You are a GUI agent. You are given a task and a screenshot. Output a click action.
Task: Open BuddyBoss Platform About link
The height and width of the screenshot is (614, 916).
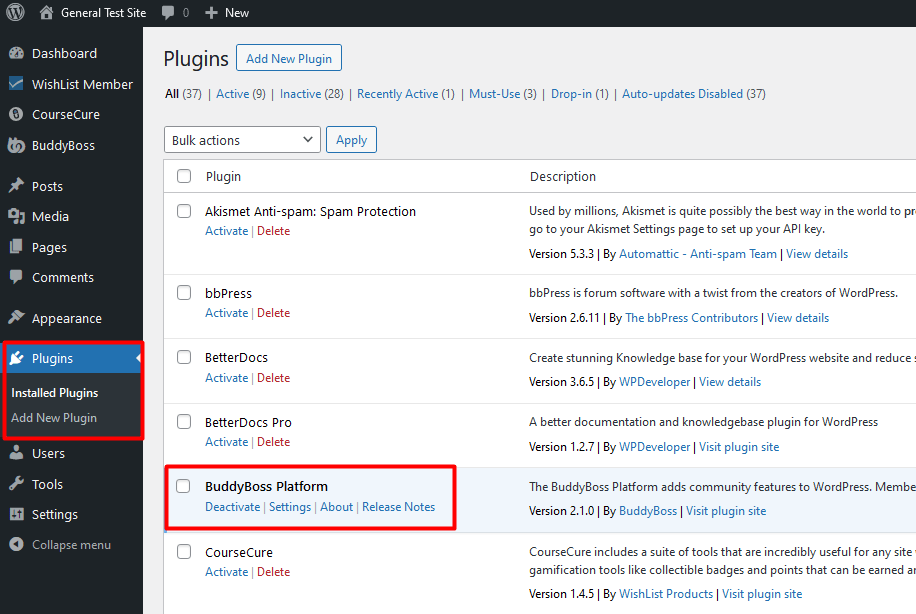[336, 507]
